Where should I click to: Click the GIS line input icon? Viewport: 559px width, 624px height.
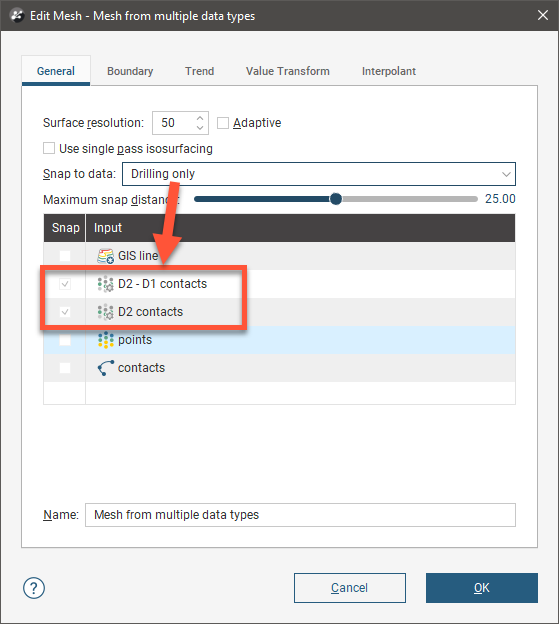106,256
